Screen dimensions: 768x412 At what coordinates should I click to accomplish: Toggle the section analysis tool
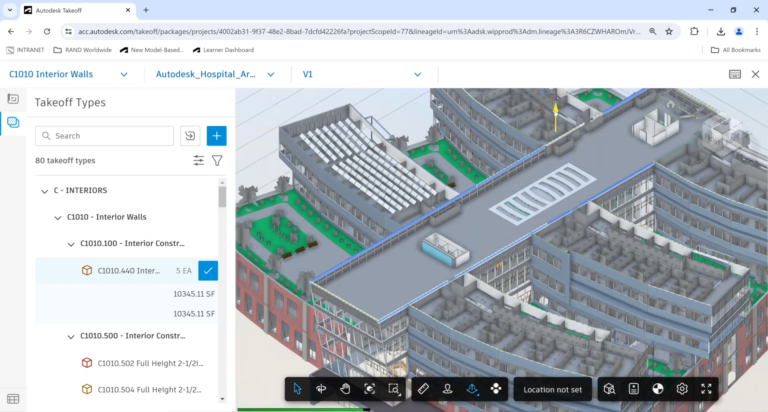[472, 389]
